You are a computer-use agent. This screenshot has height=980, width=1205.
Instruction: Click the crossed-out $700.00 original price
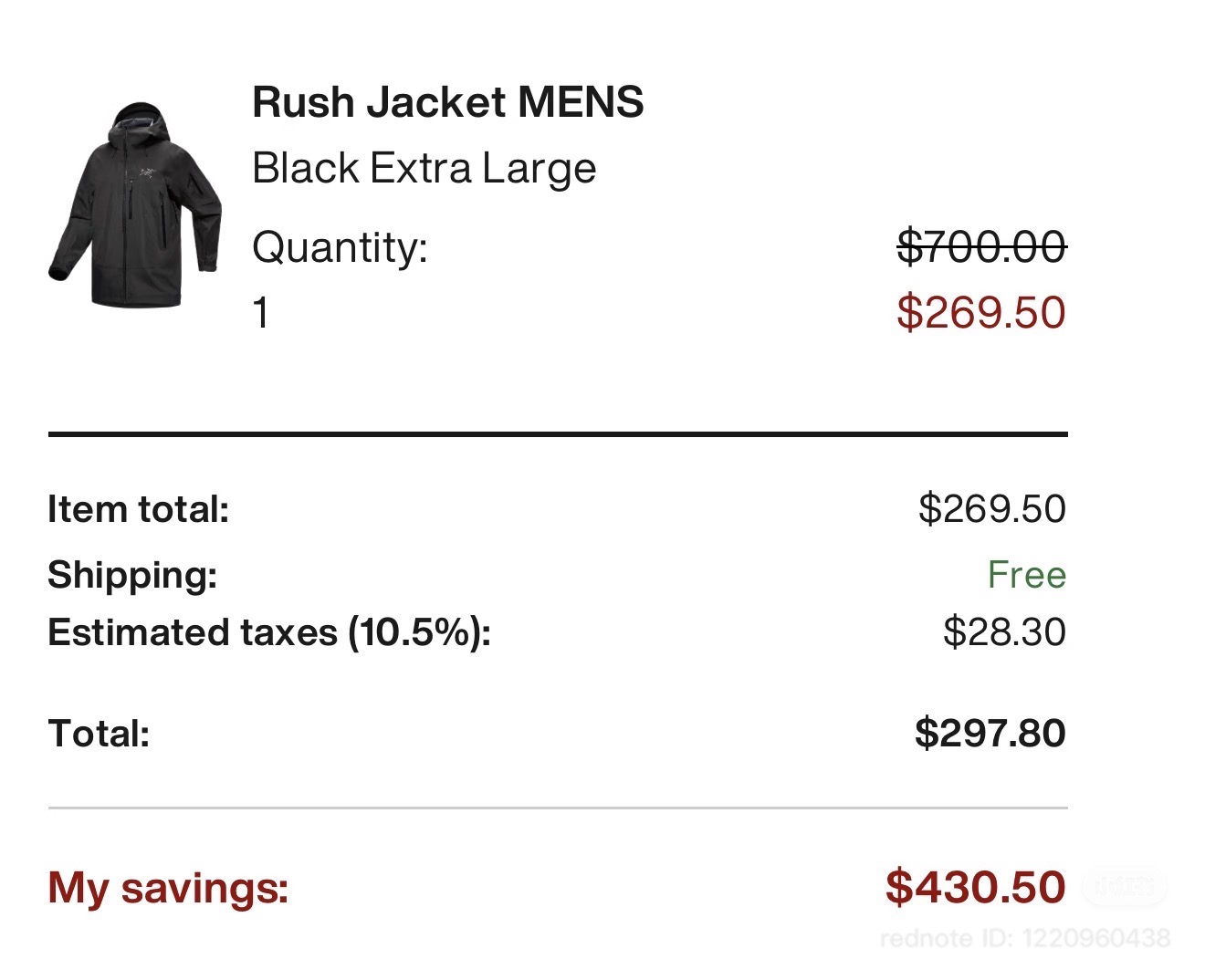[x=981, y=246]
